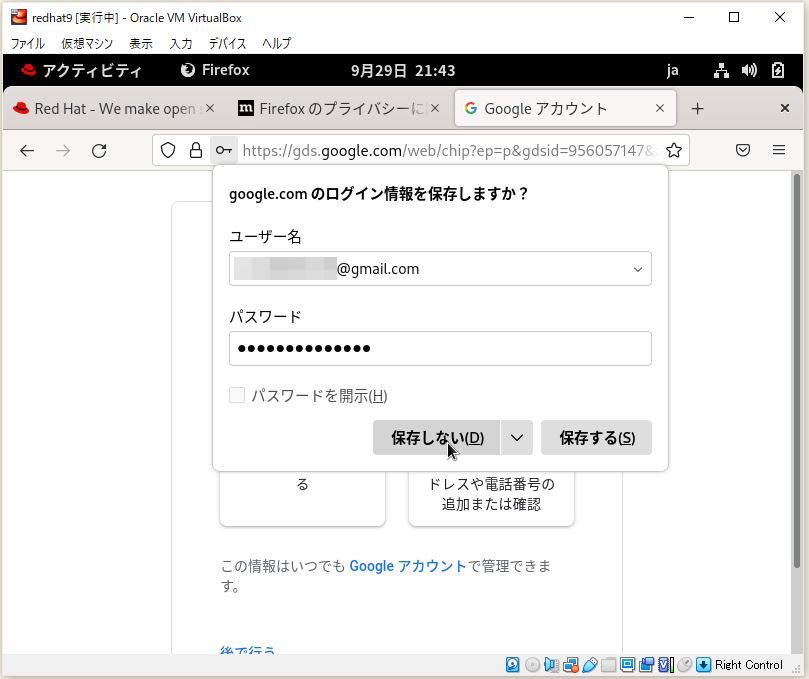Click the key password icon in address bar
This screenshot has height=679, width=809.
(223, 150)
